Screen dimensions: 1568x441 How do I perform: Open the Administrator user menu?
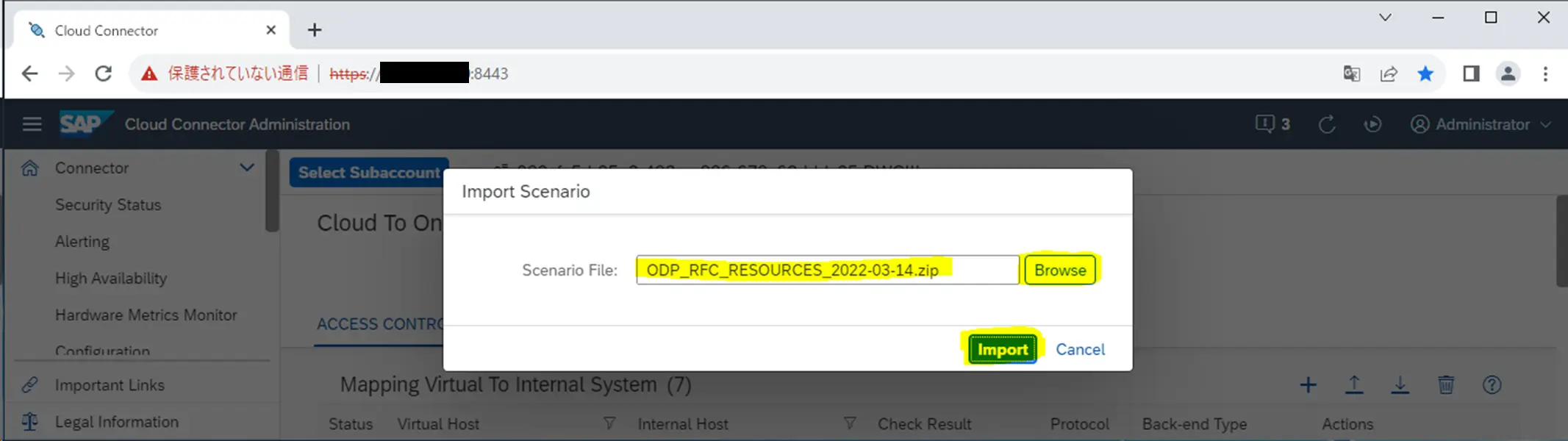[1481, 124]
